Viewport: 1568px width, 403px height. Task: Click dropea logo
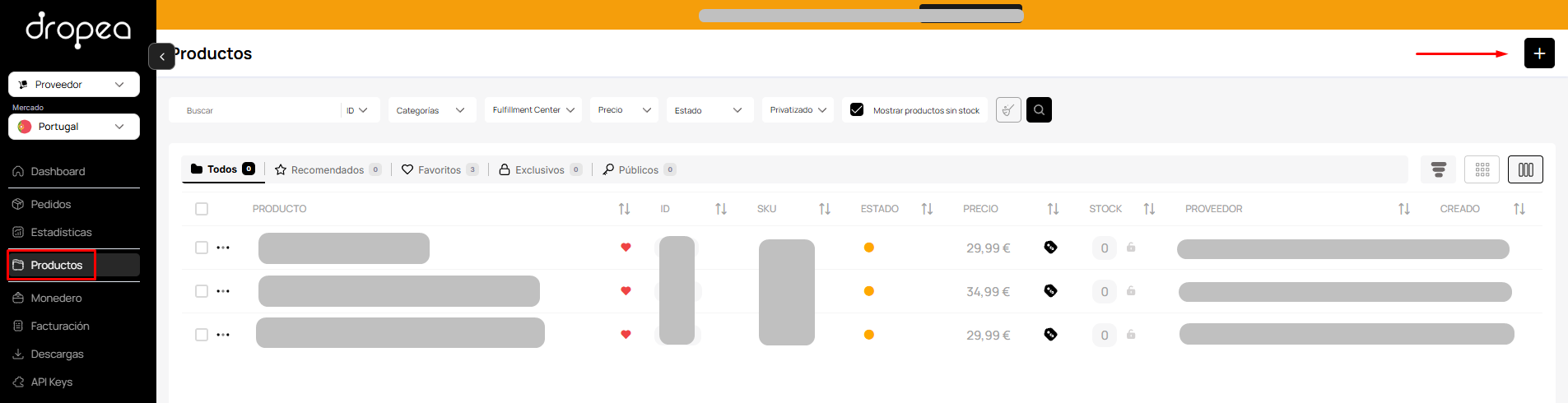(x=78, y=30)
